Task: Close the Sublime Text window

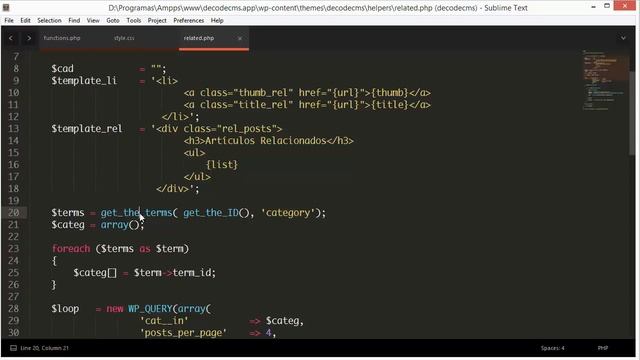Action: (625, 6)
